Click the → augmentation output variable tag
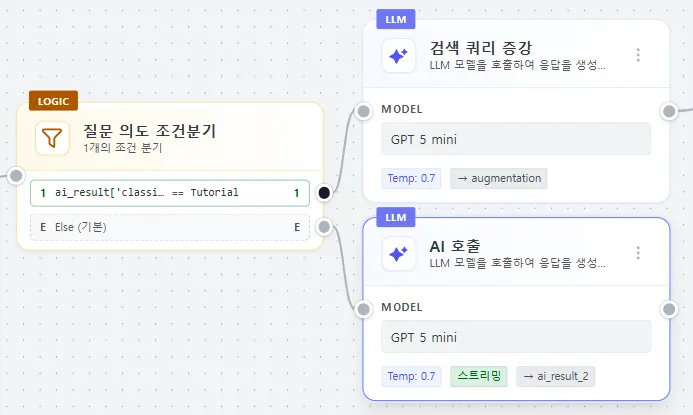Viewport: 693px width, 415px height. (499, 178)
